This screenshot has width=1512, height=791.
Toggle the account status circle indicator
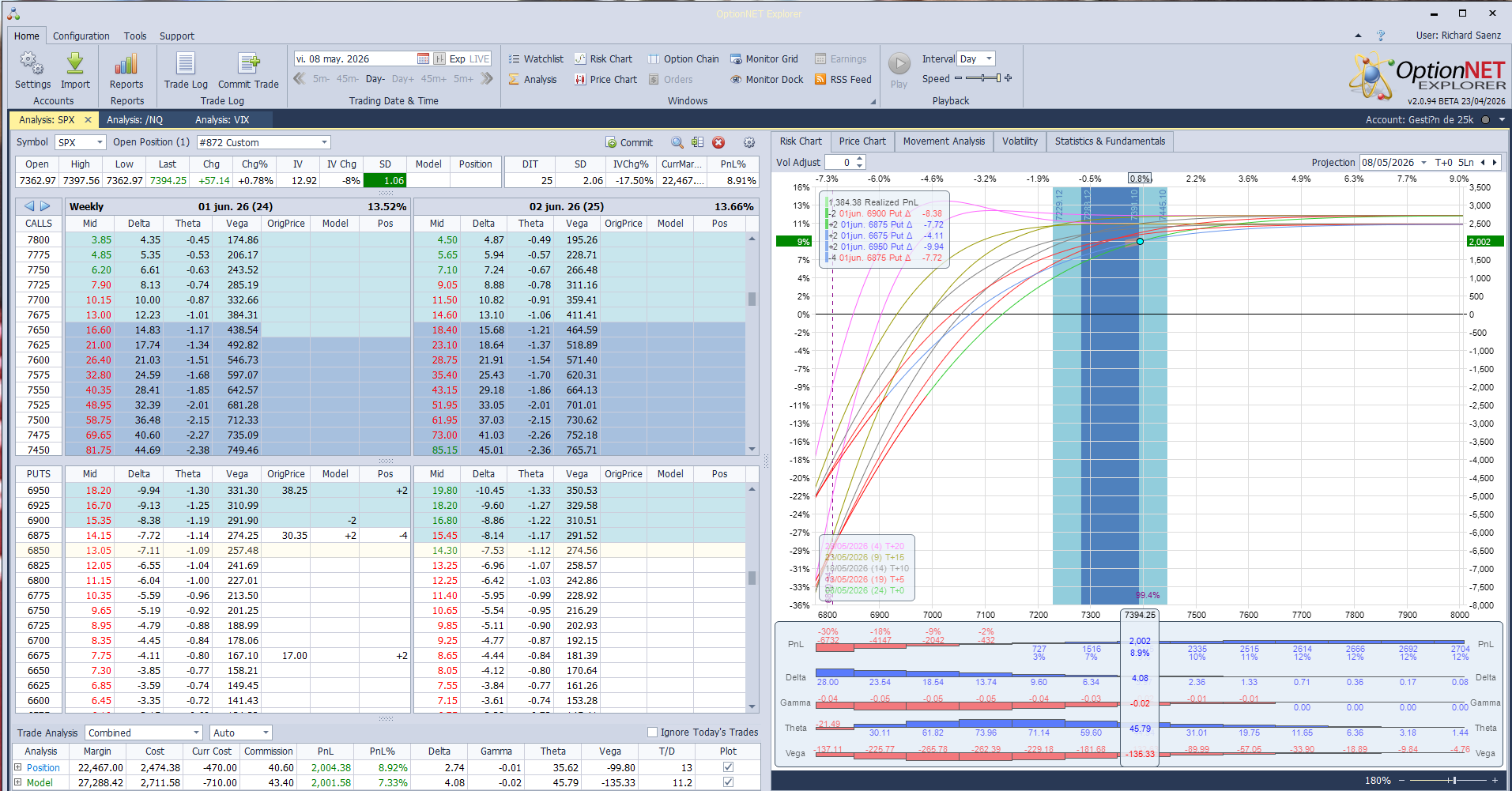point(1485,120)
